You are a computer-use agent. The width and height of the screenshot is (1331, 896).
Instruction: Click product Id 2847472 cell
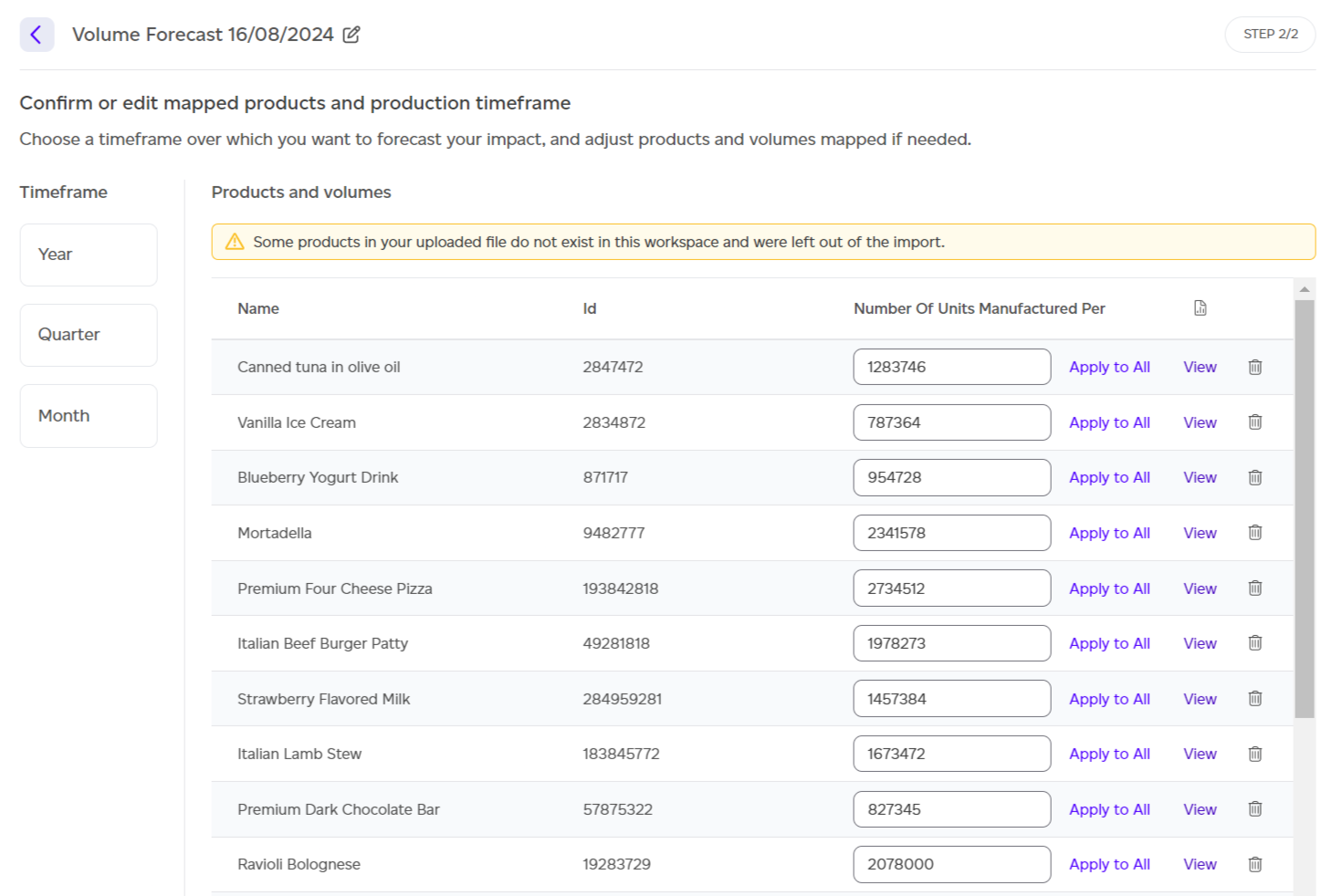pyautogui.click(x=613, y=367)
